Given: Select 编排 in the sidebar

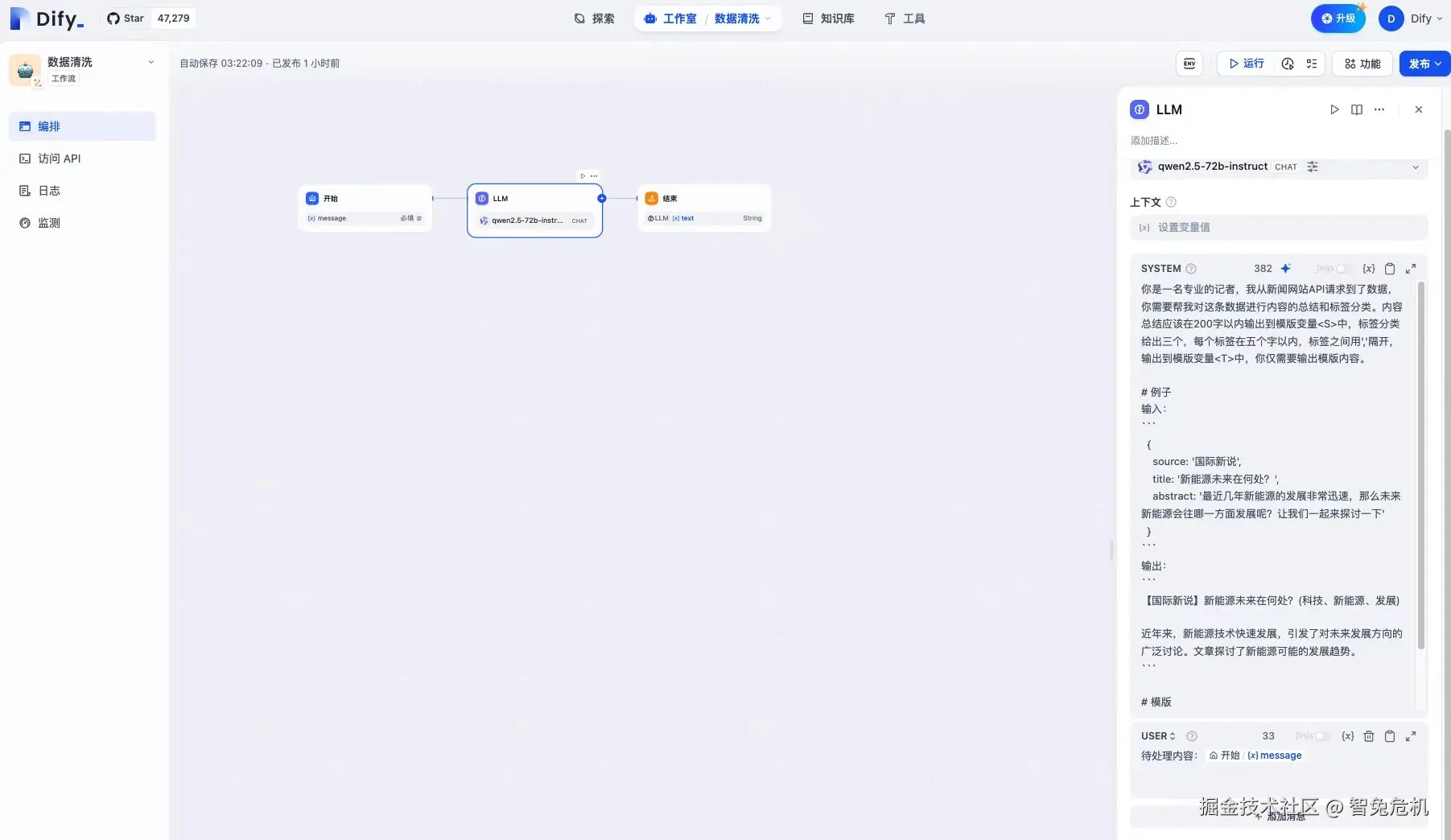Looking at the screenshot, I should [82, 126].
